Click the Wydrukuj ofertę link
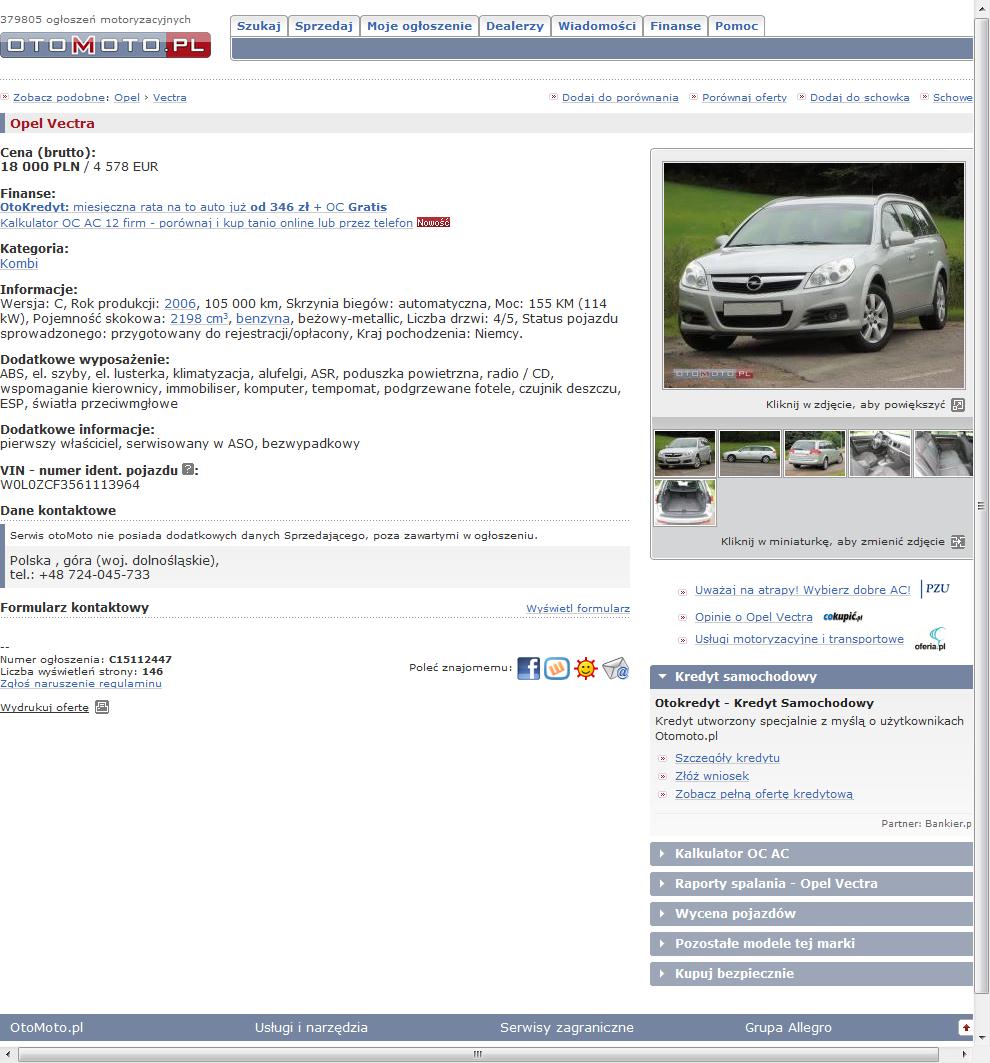 tap(44, 708)
